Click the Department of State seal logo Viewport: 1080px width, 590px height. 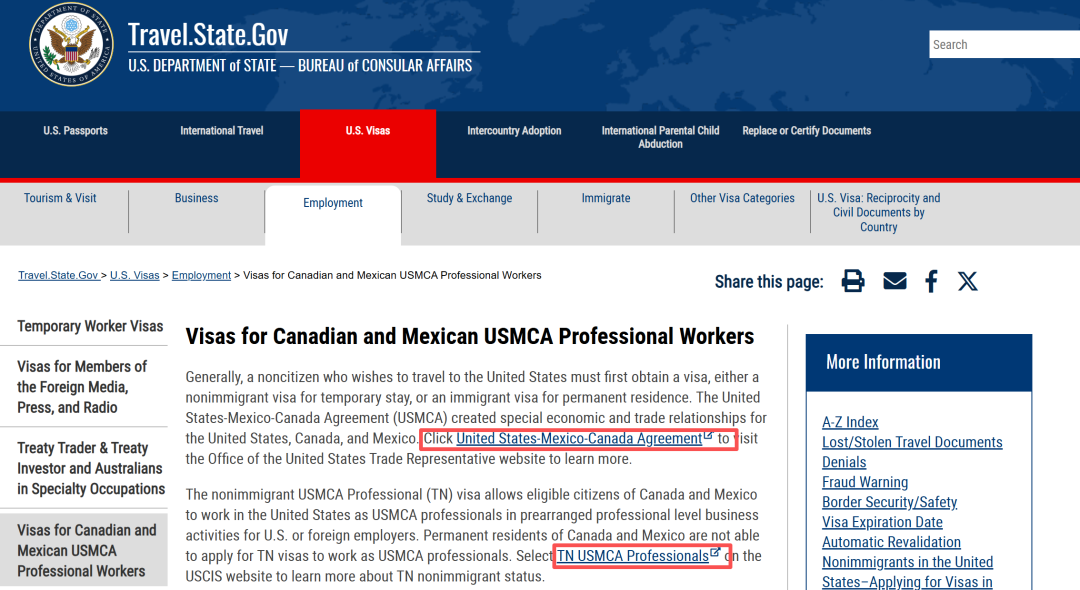[x=71, y=45]
